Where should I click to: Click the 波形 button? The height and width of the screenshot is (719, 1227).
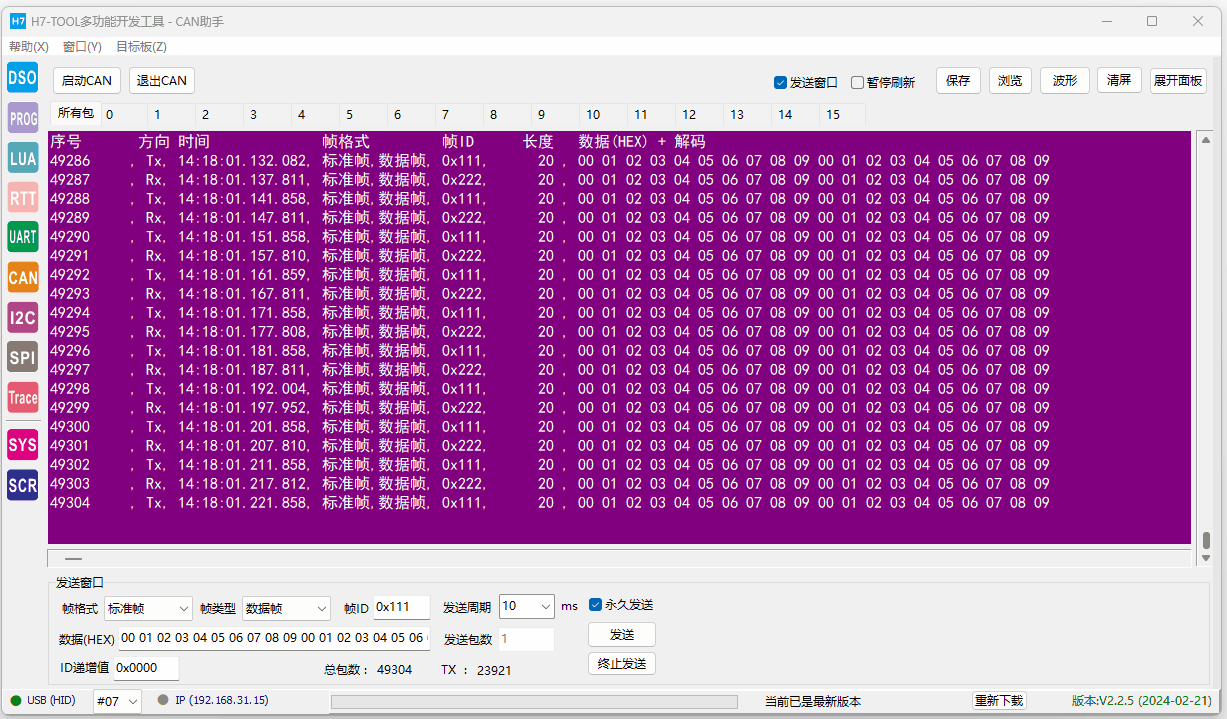(1065, 81)
